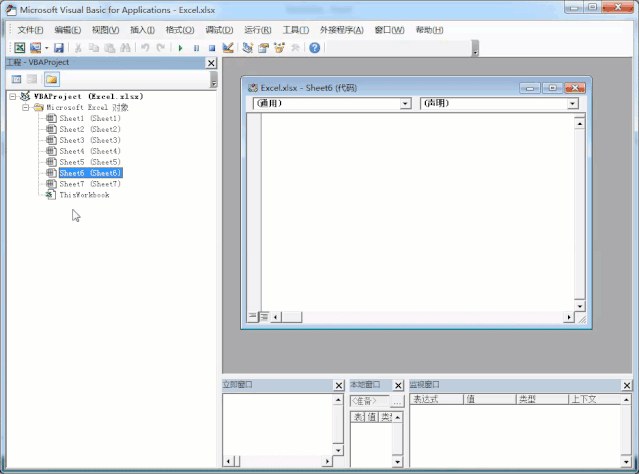Click the Redo arrow icon

(161, 48)
